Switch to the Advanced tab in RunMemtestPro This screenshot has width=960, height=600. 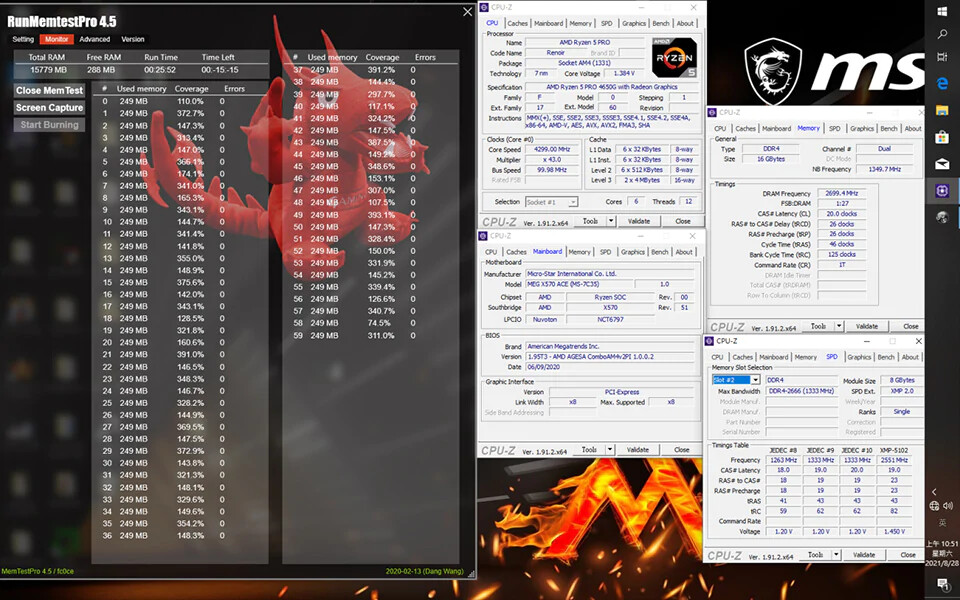pos(95,39)
